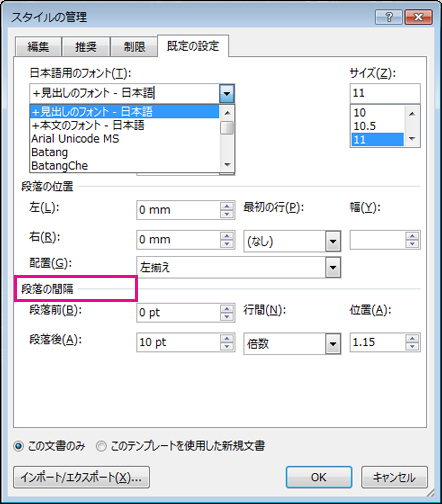Increase the 位置 line spacing value
This screenshot has height=504, width=442.
pos(412,338)
